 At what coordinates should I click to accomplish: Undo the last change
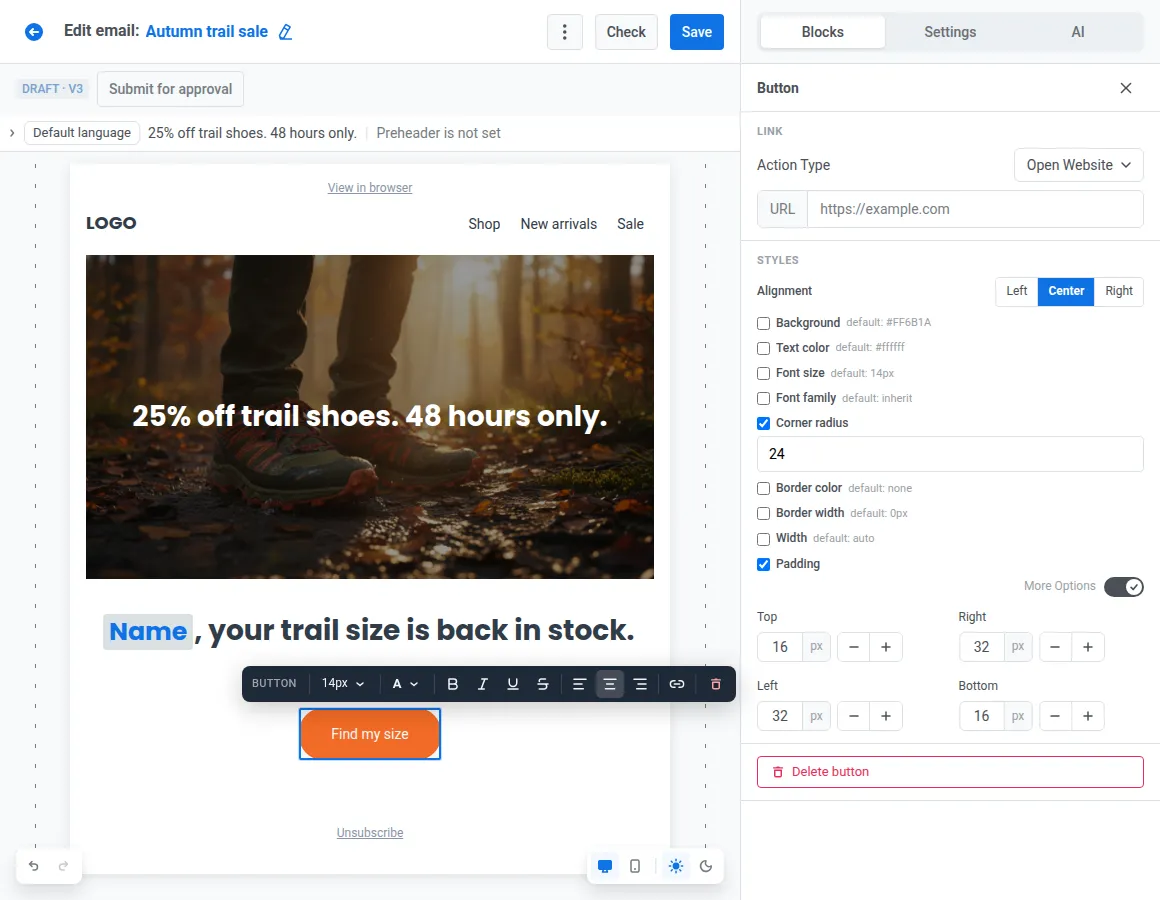34,866
